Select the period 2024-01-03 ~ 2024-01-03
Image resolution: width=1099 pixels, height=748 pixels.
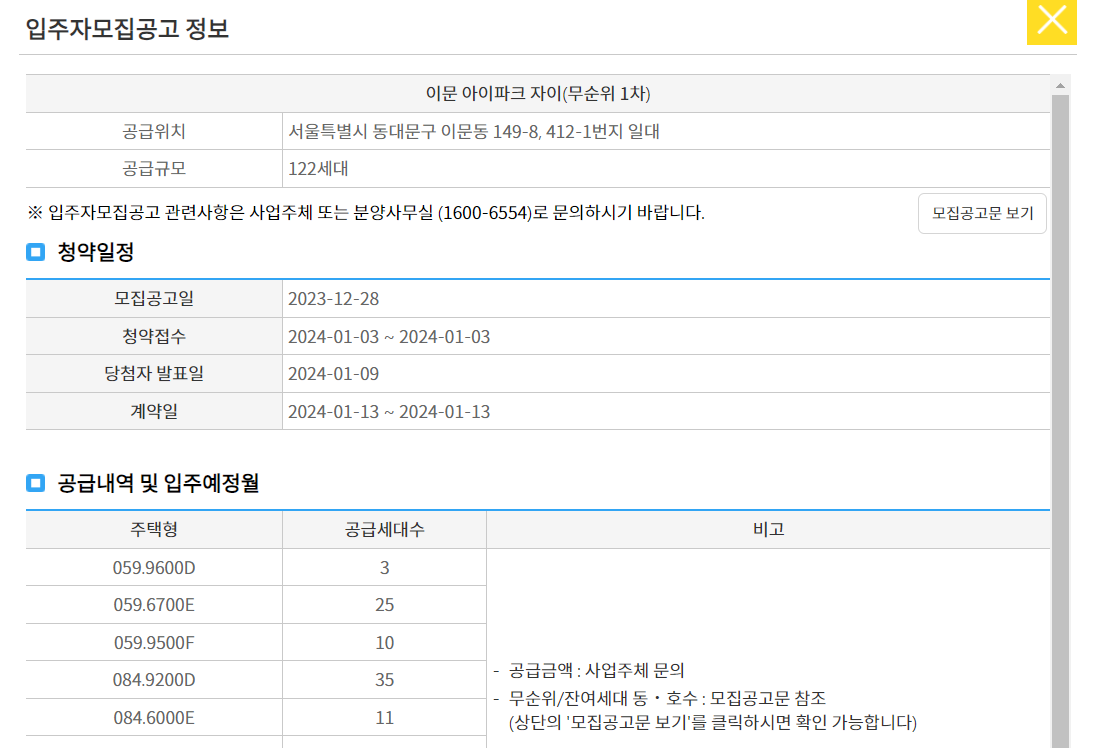coord(389,336)
